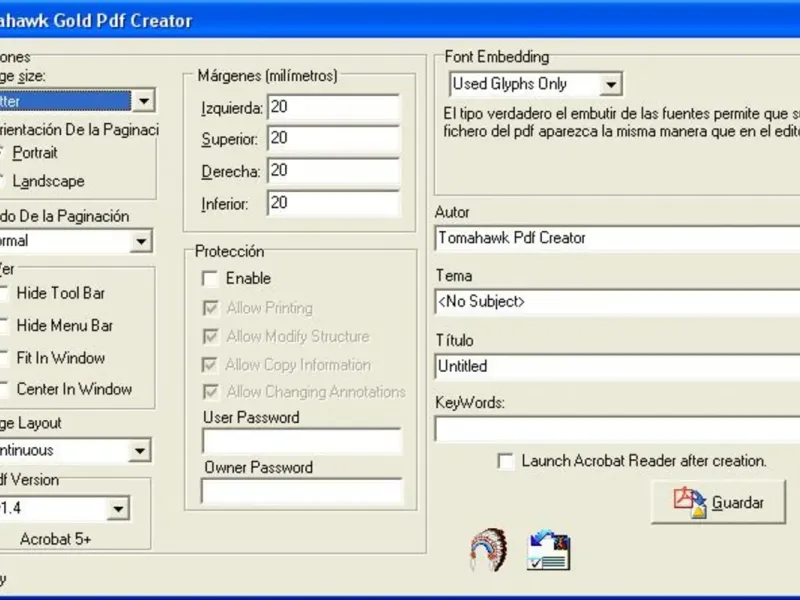
Task: Click the Acrobat 5+ label
Action: 56,539
